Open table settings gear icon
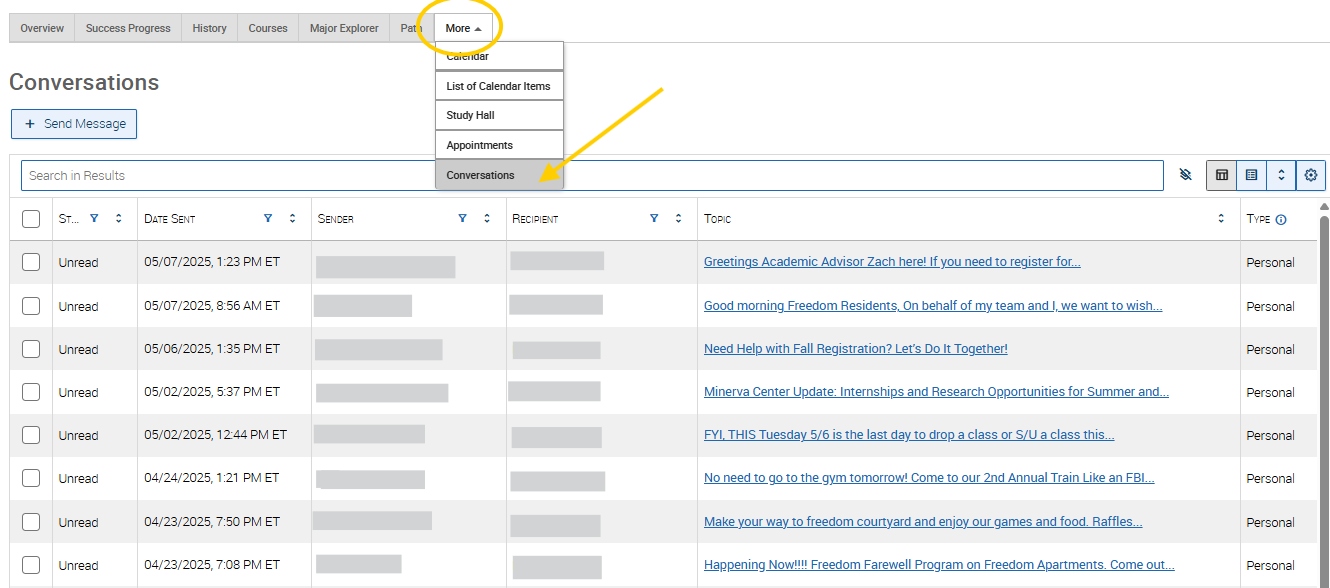The image size is (1330, 588). click(1311, 175)
